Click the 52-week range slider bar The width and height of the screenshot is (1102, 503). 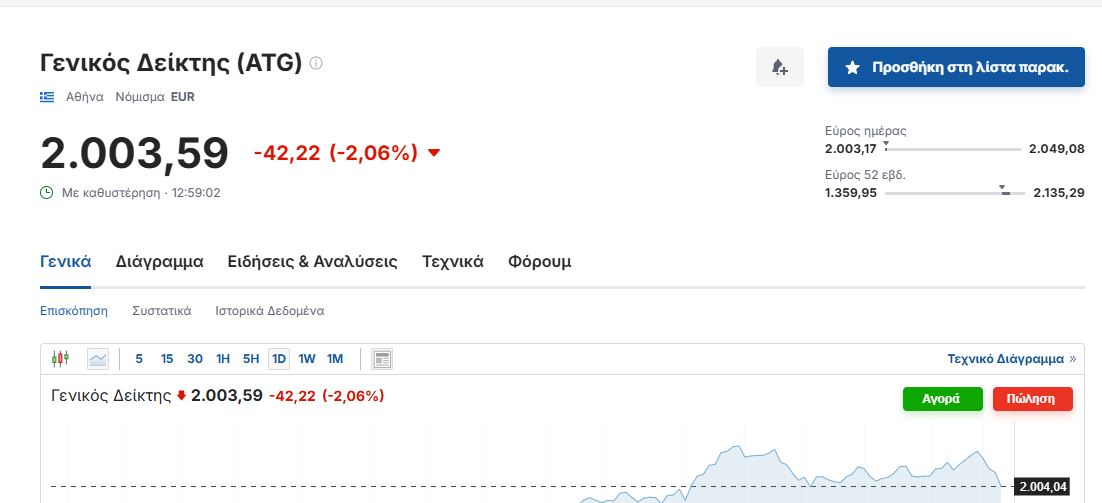[955, 193]
